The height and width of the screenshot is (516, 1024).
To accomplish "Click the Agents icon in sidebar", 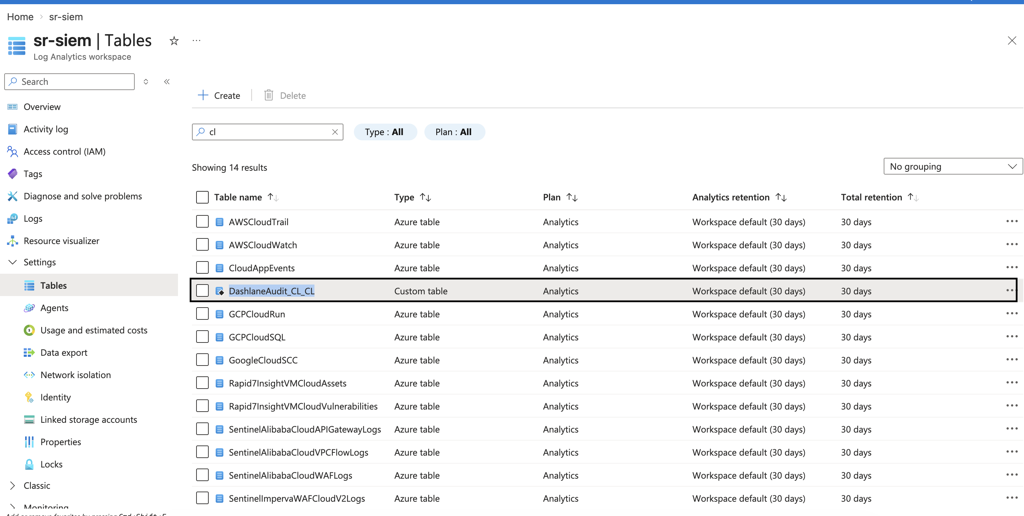I will click(29, 308).
